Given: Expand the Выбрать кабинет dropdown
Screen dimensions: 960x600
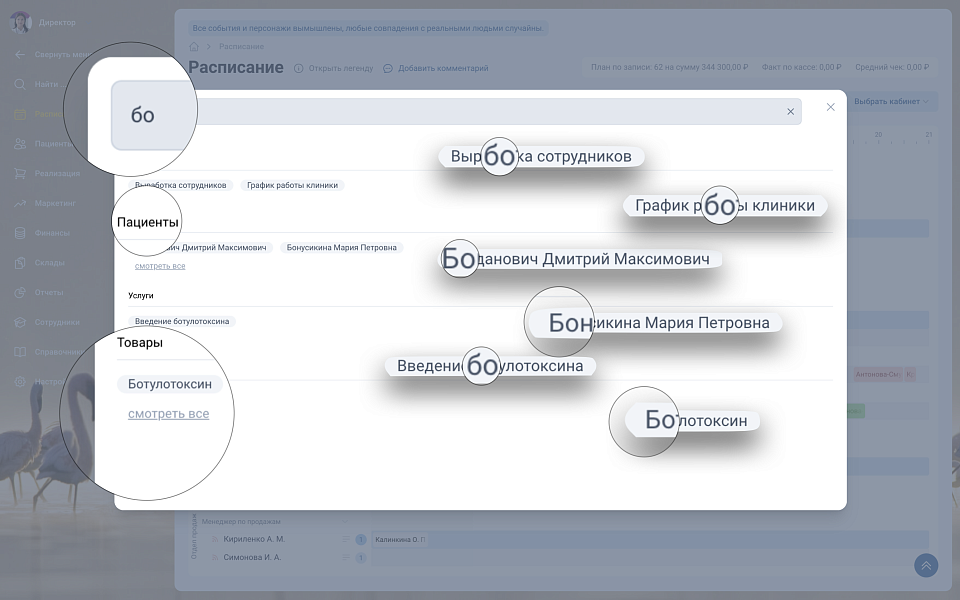Looking at the screenshot, I should (890, 101).
